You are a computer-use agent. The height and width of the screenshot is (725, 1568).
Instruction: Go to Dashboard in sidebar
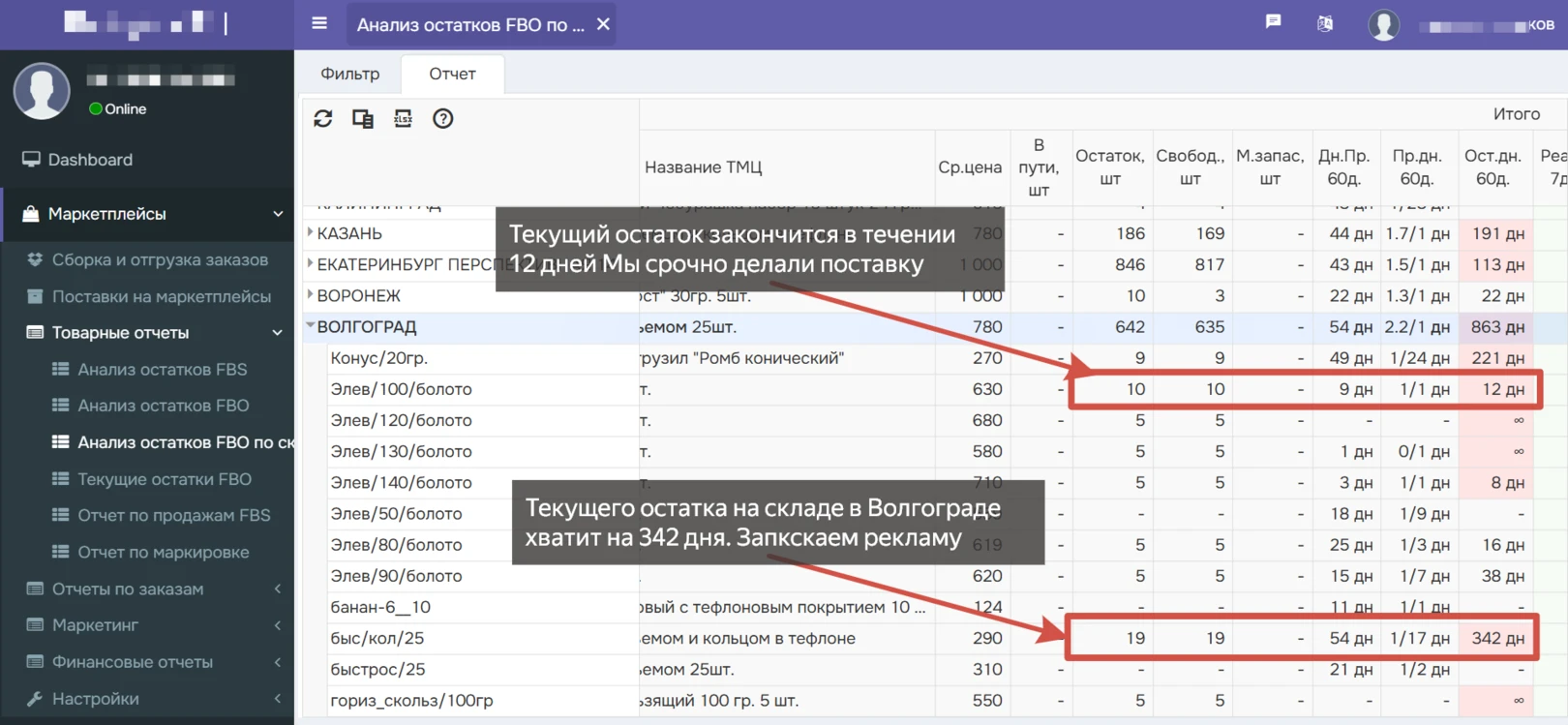click(90, 160)
